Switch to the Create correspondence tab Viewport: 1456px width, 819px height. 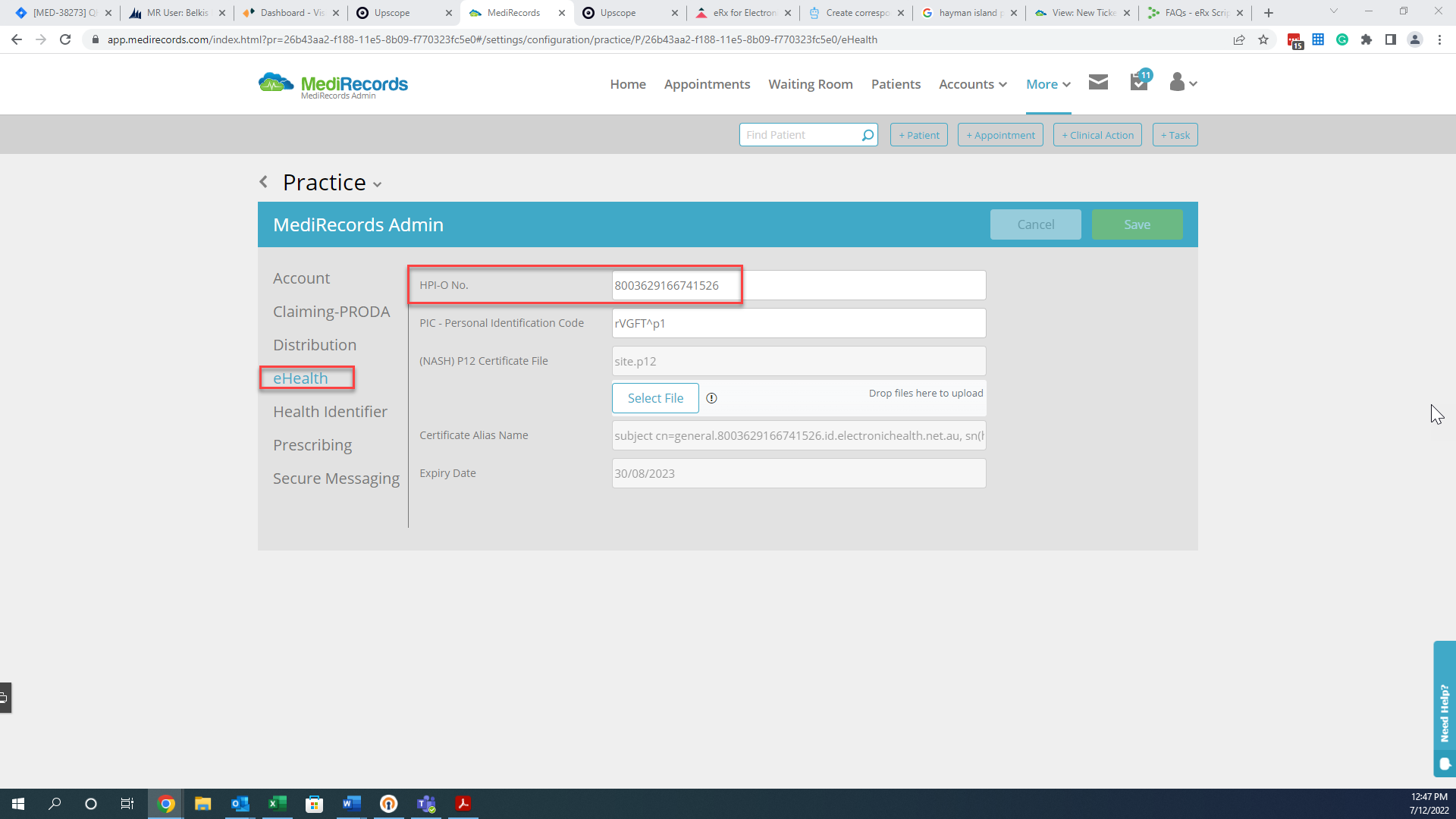856,13
